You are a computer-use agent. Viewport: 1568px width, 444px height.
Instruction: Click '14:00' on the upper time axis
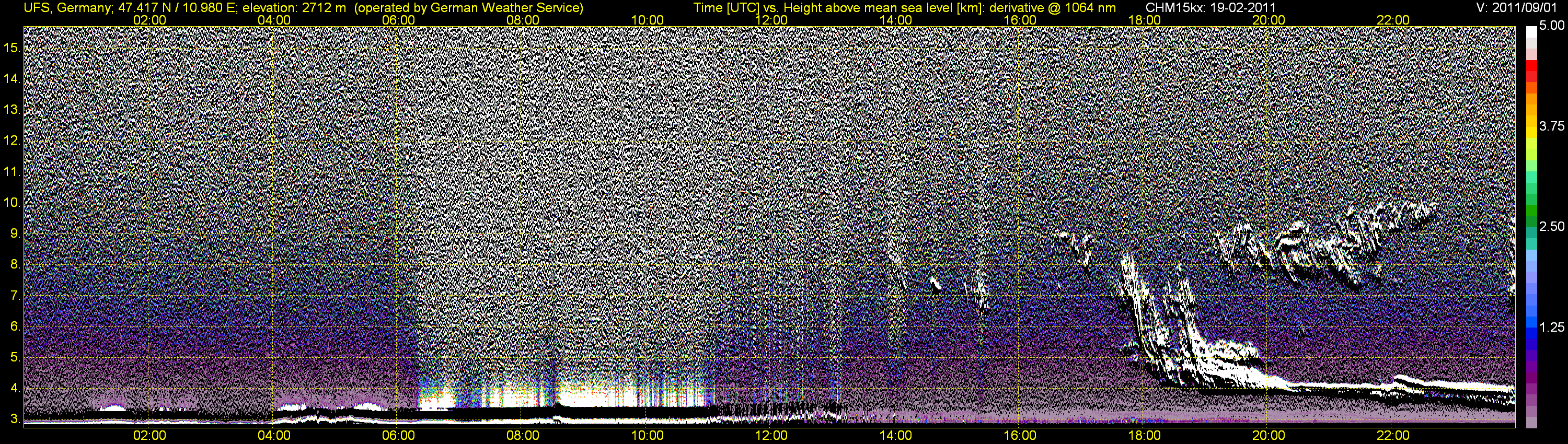pos(896,20)
